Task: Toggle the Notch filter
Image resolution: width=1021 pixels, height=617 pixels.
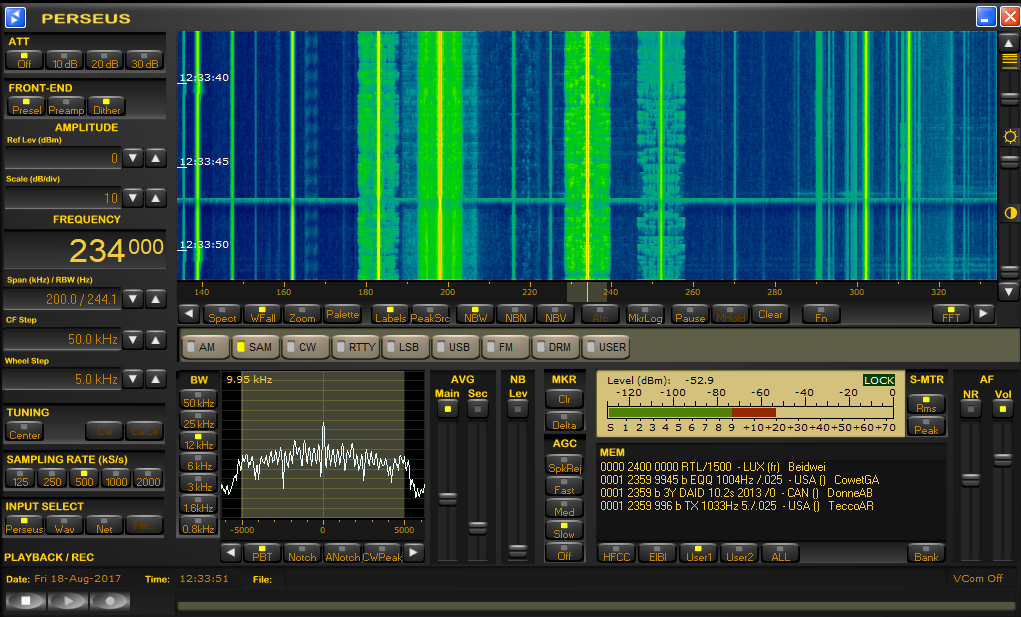Action: [302, 553]
